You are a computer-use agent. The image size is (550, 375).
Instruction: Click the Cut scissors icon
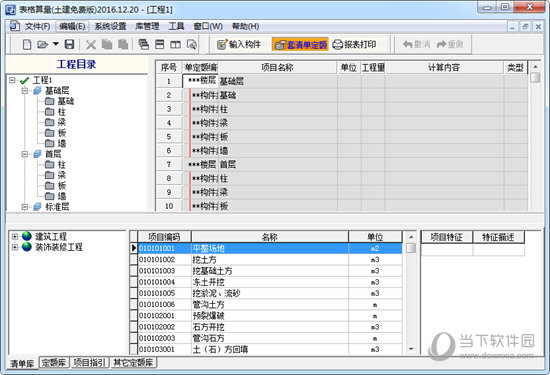[x=91, y=45]
